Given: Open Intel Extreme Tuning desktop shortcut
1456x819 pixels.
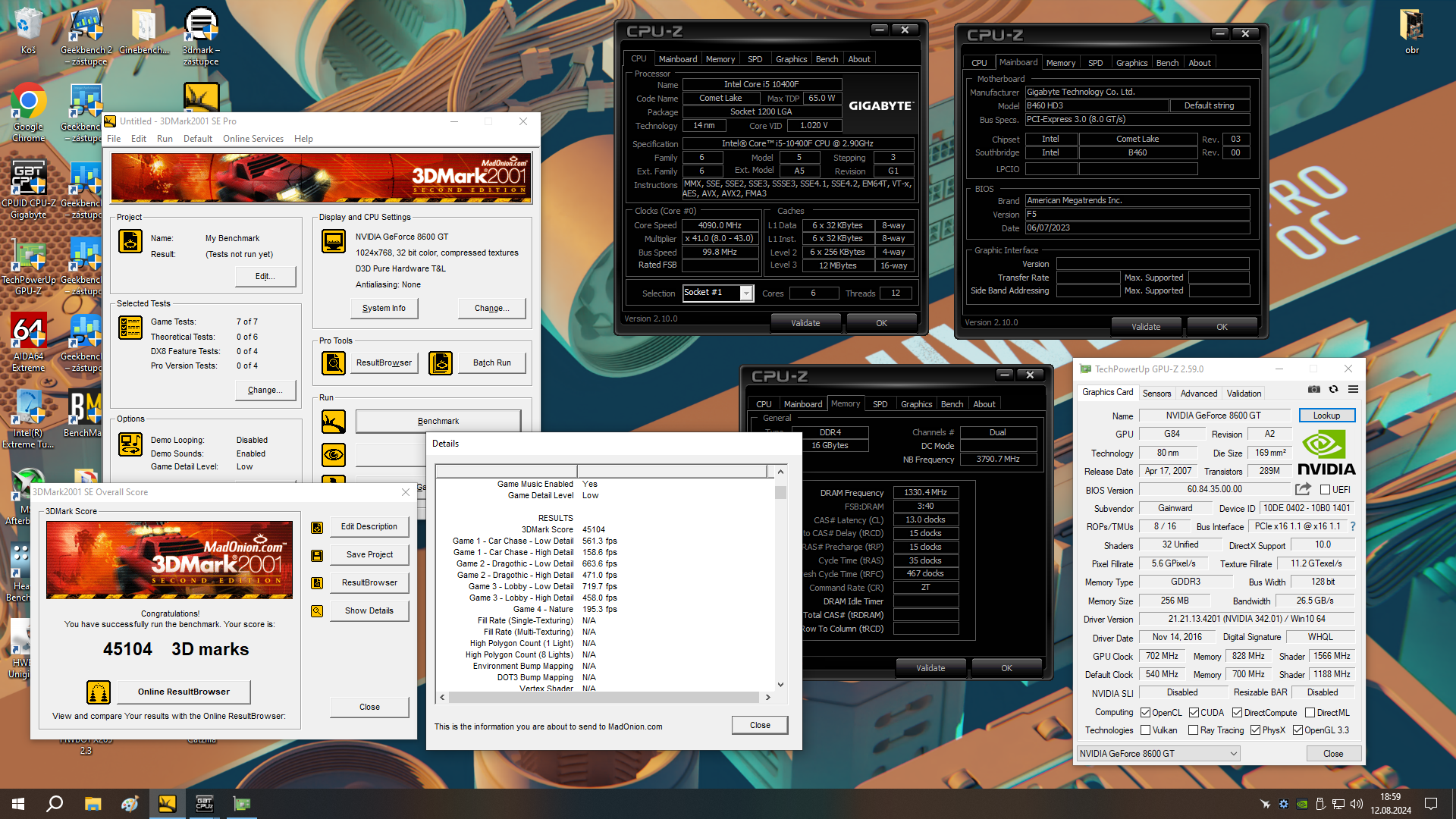Looking at the screenshot, I should point(28,419).
